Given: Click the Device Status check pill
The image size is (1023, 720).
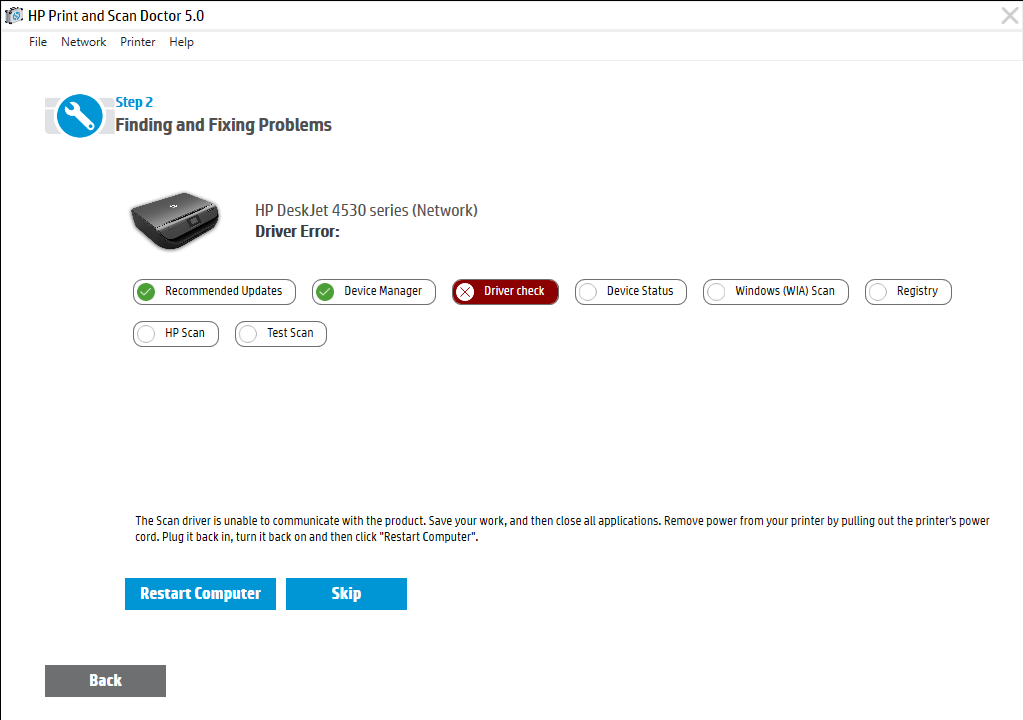Looking at the screenshot, I should (631, 292).
